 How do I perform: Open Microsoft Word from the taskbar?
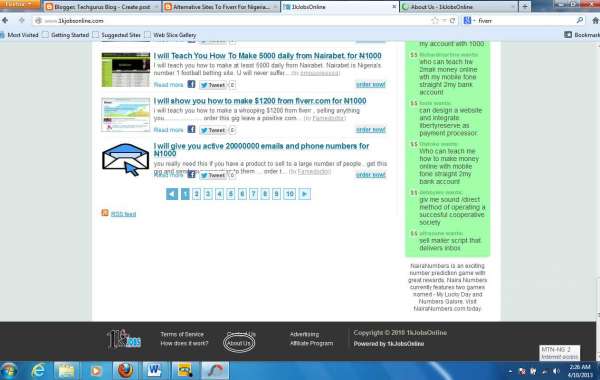click(x=154, y=370)
